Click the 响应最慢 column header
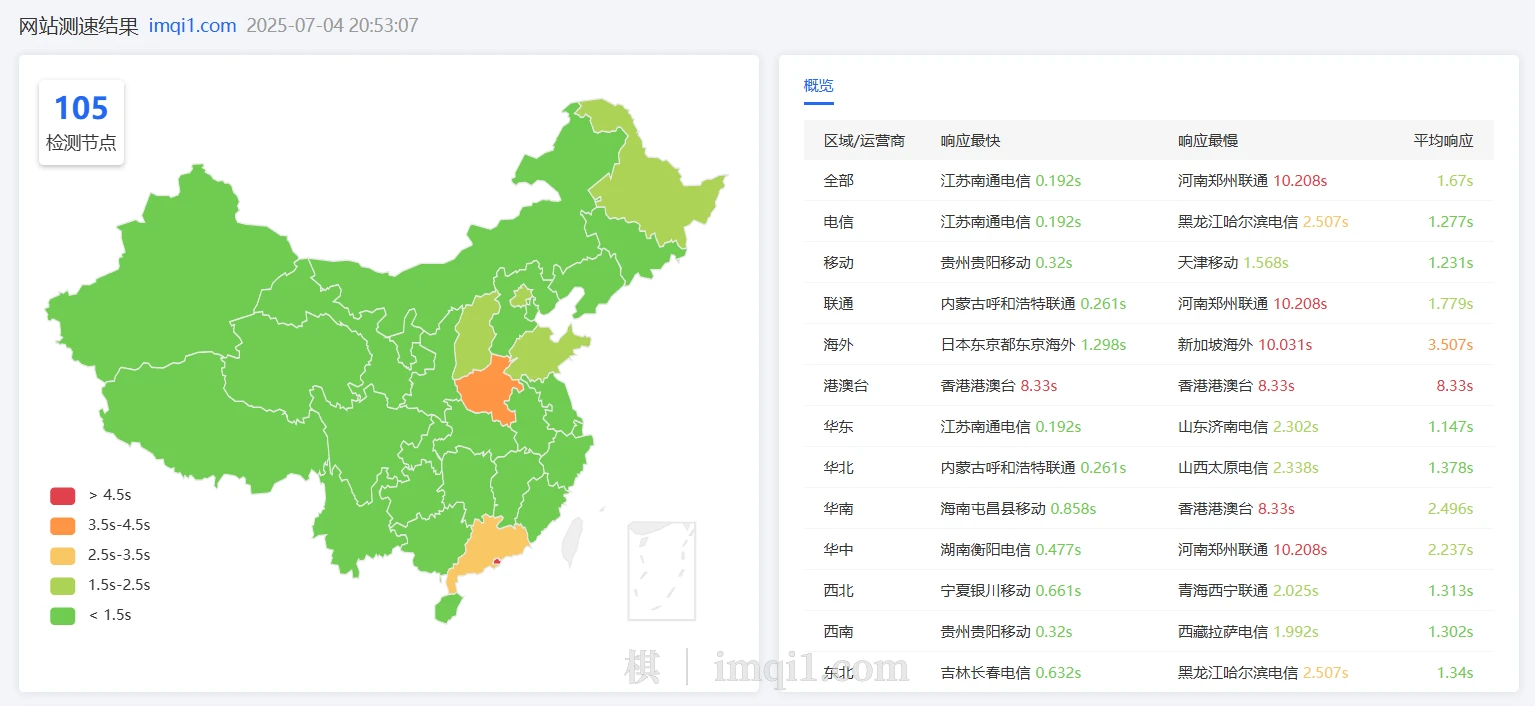This screenshot has width=1535, height=706. coord(1208,141)
